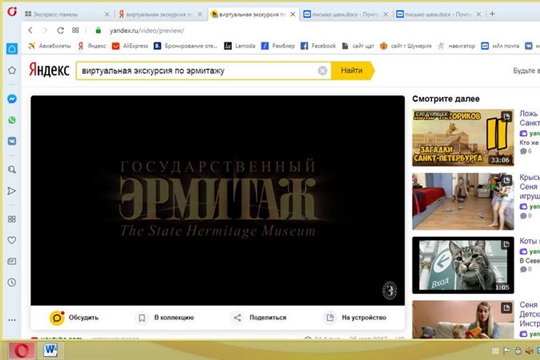The width and height of the screenshot is (540, 360).
Task: Open Яндекс bookmark
Action: [x=92, y=46]
